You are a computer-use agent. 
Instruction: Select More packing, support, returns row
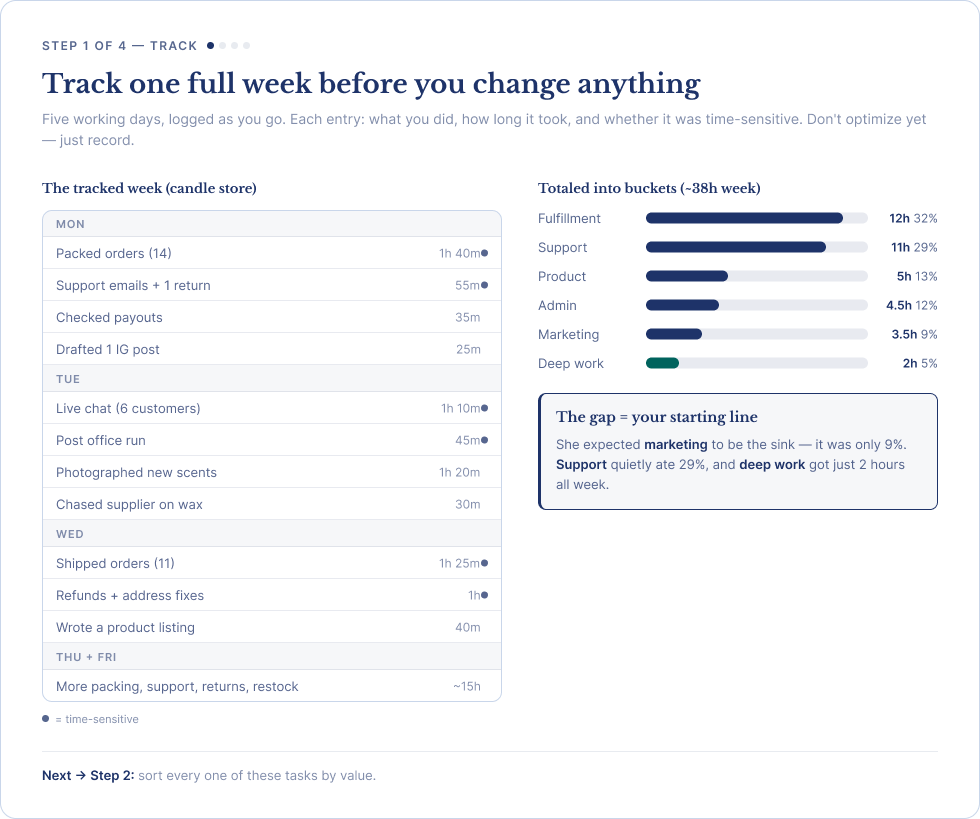pos(272,686)
